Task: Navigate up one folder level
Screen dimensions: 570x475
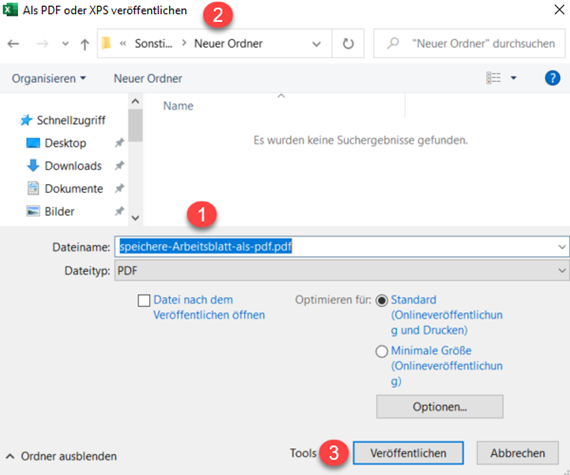Action: pos(85,44)
